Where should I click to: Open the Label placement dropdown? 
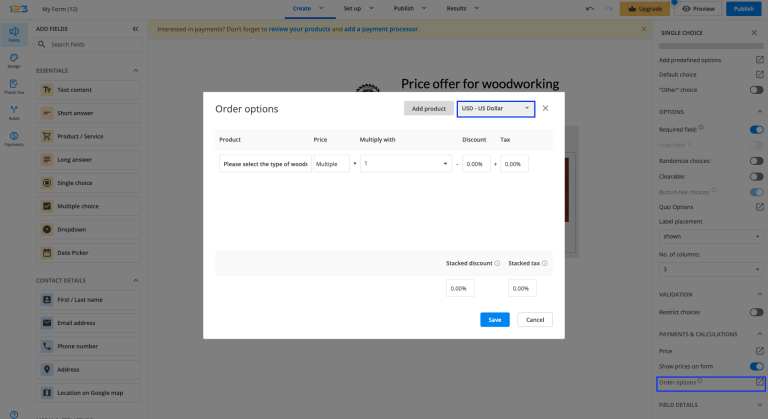click(711, 236)
